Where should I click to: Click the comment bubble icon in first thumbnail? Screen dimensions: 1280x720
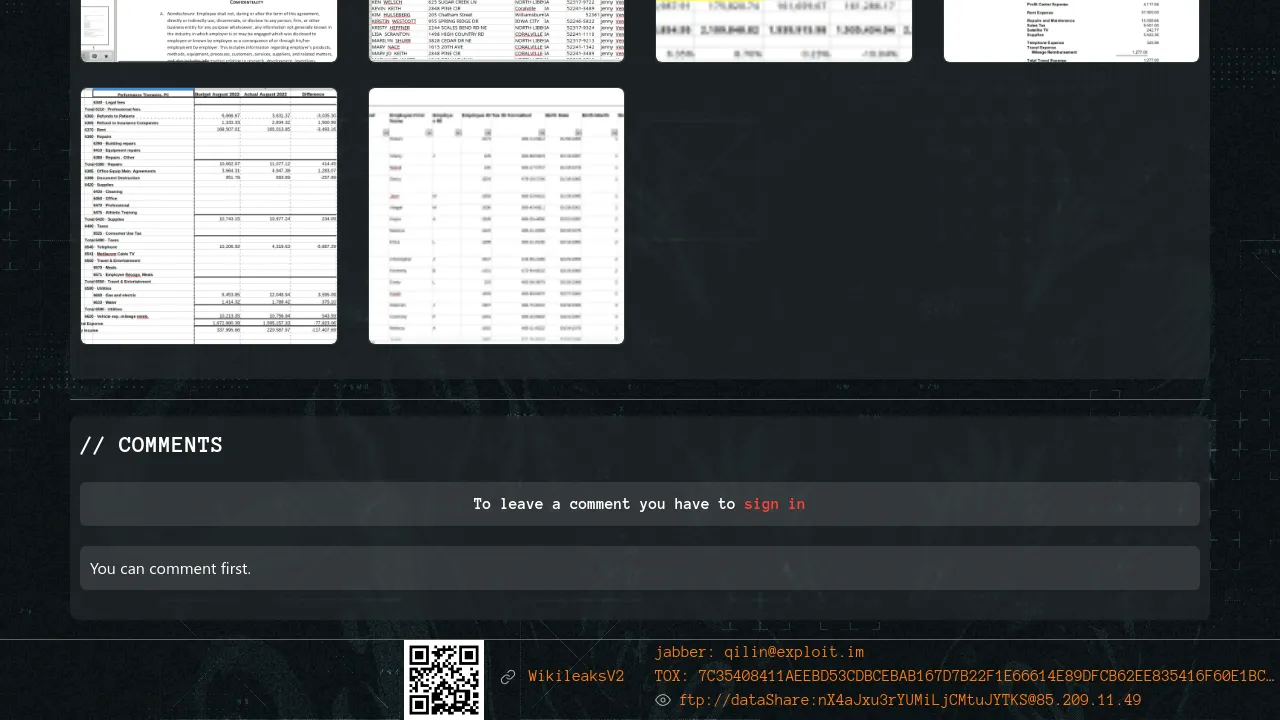[94, 56]
